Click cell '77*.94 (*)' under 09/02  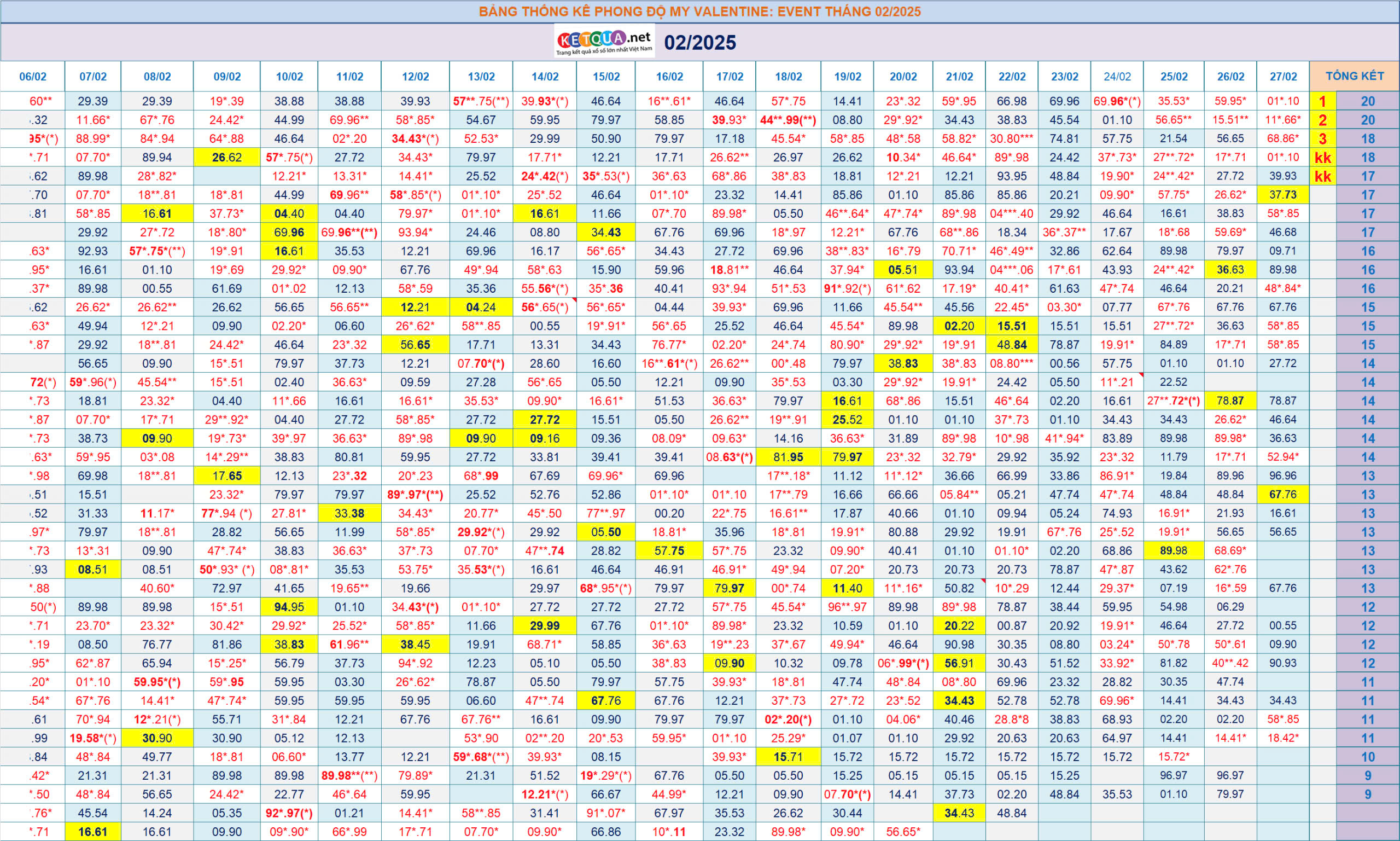click(x=227, y=513)
